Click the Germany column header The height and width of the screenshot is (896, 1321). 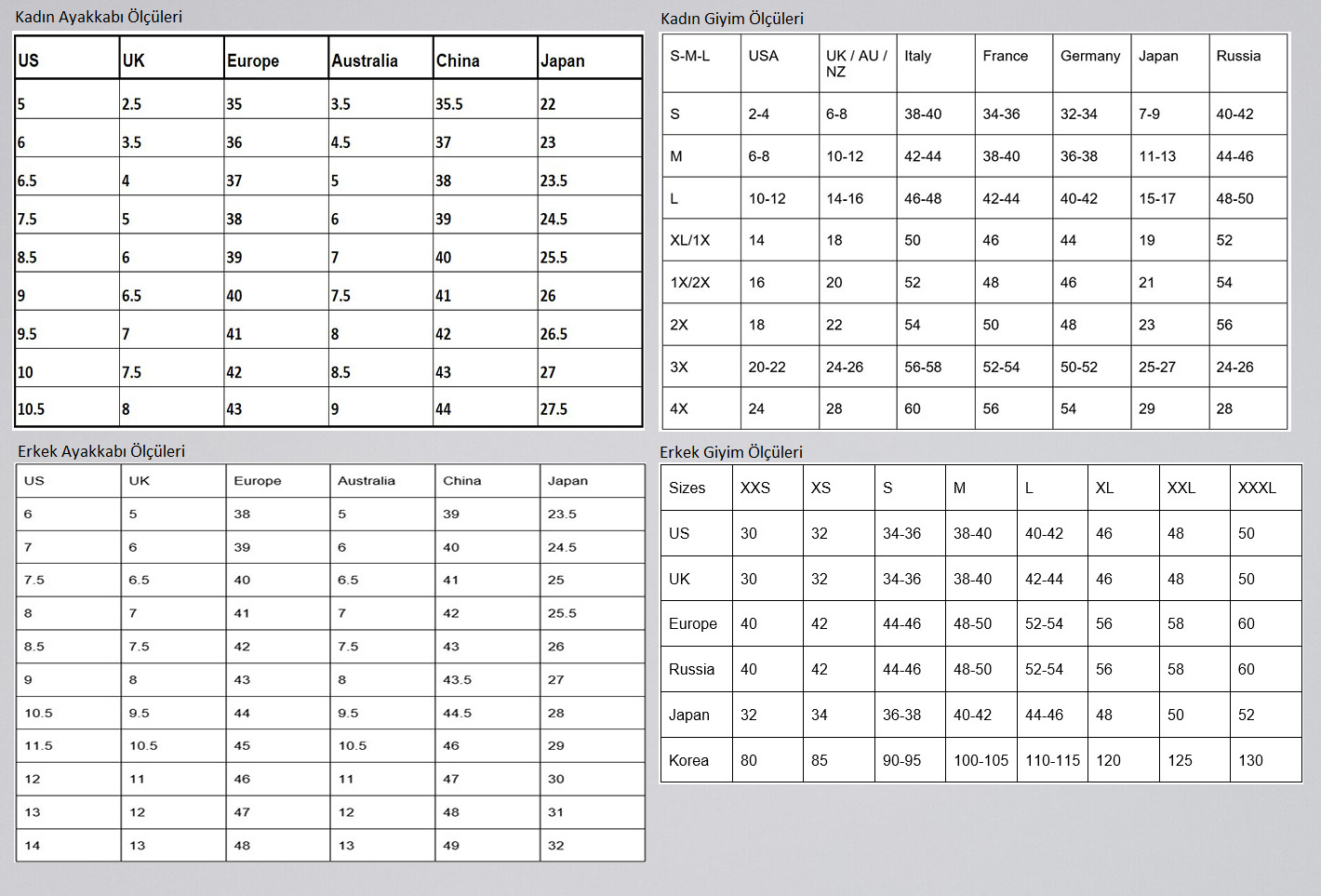pos(1090,56)
